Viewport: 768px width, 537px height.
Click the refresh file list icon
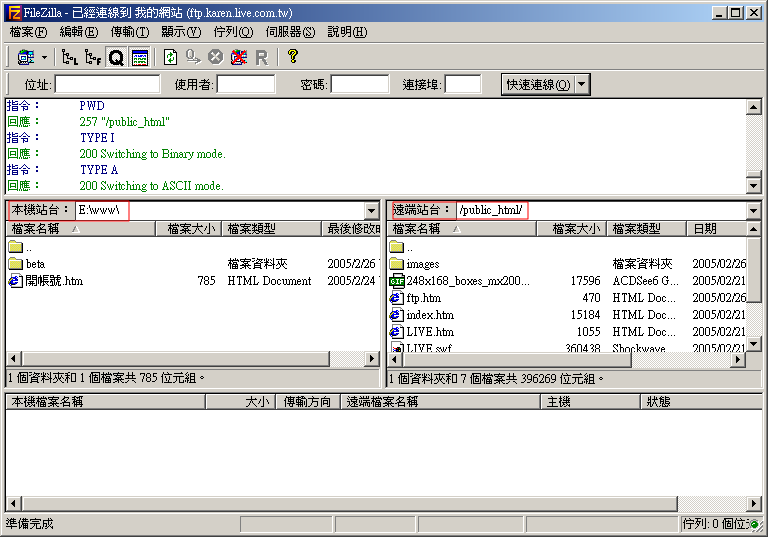(170, 57)
